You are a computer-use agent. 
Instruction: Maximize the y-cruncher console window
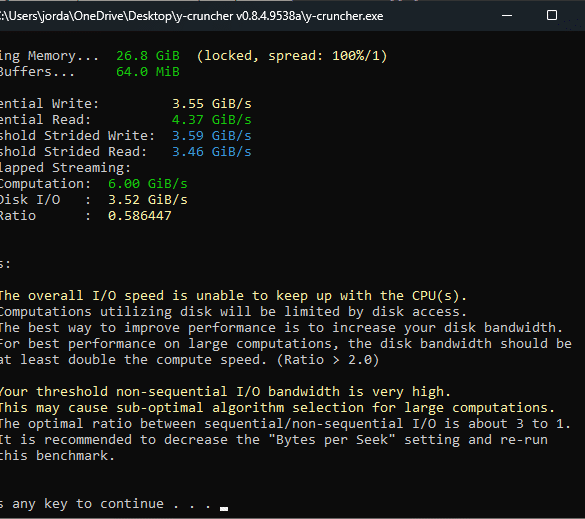(552, 16)
